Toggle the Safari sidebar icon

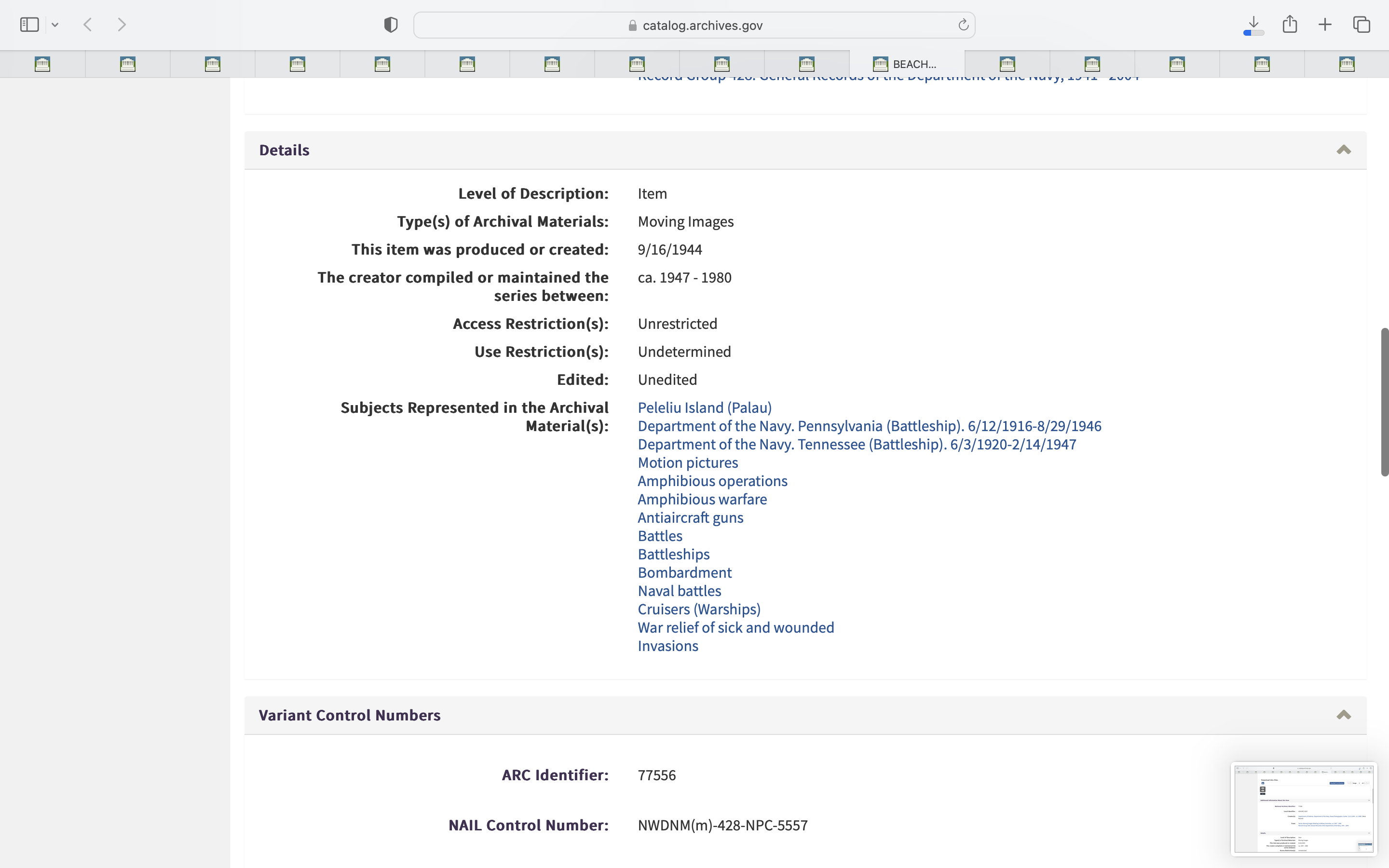pos(29,25)
